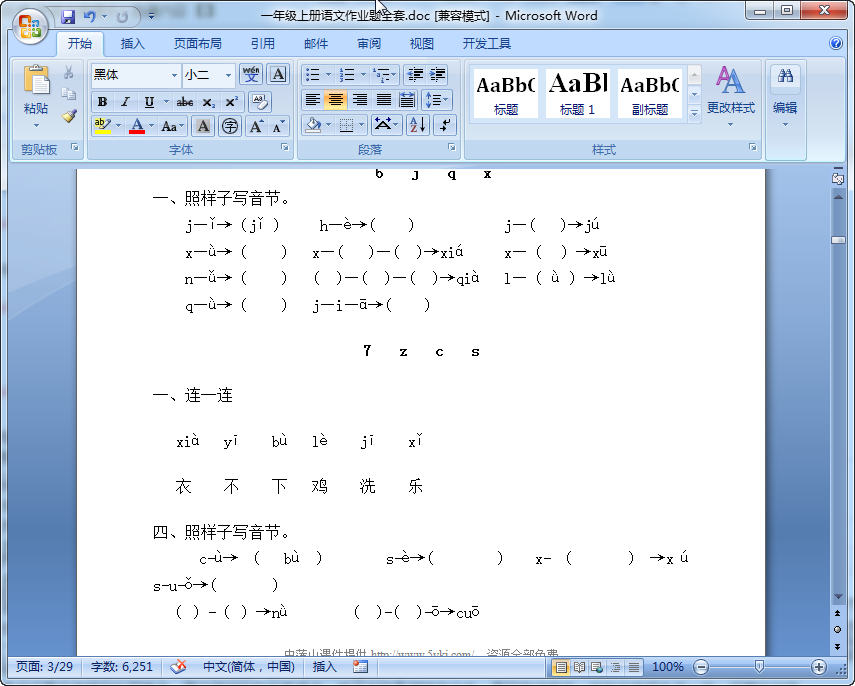The width and height of the screenshot is (855, 686).
Task: Open line spacing dropdown
Action: (436, 100)
